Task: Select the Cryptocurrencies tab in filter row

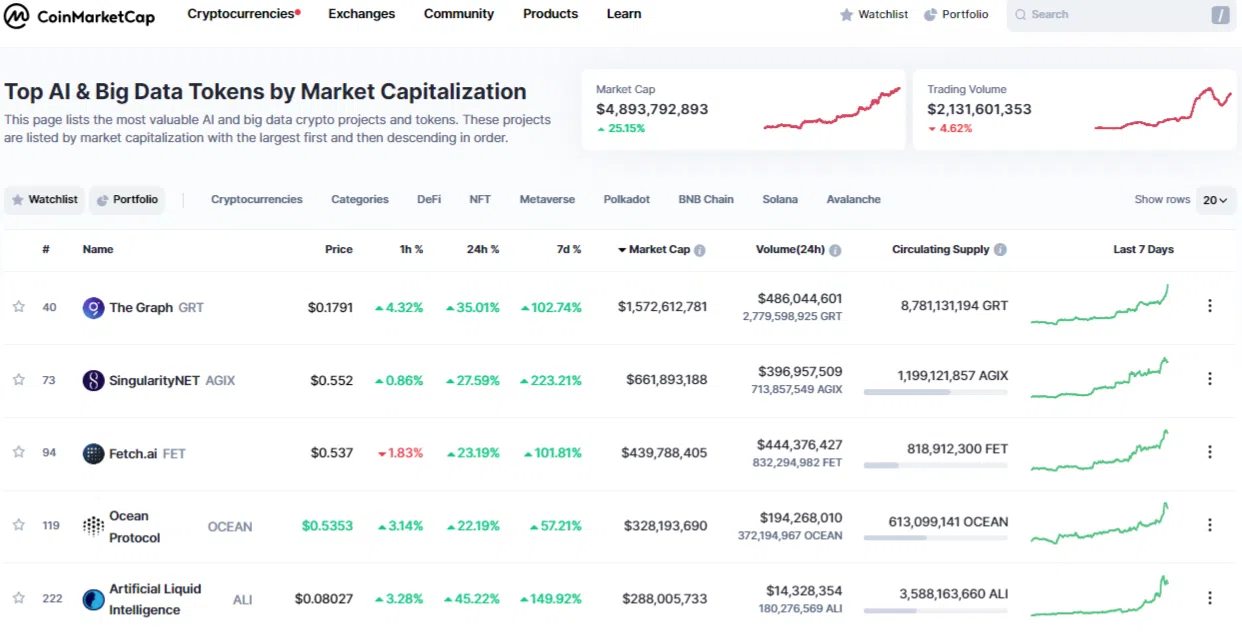Action: pyautogui.click(x=257, y=200)
